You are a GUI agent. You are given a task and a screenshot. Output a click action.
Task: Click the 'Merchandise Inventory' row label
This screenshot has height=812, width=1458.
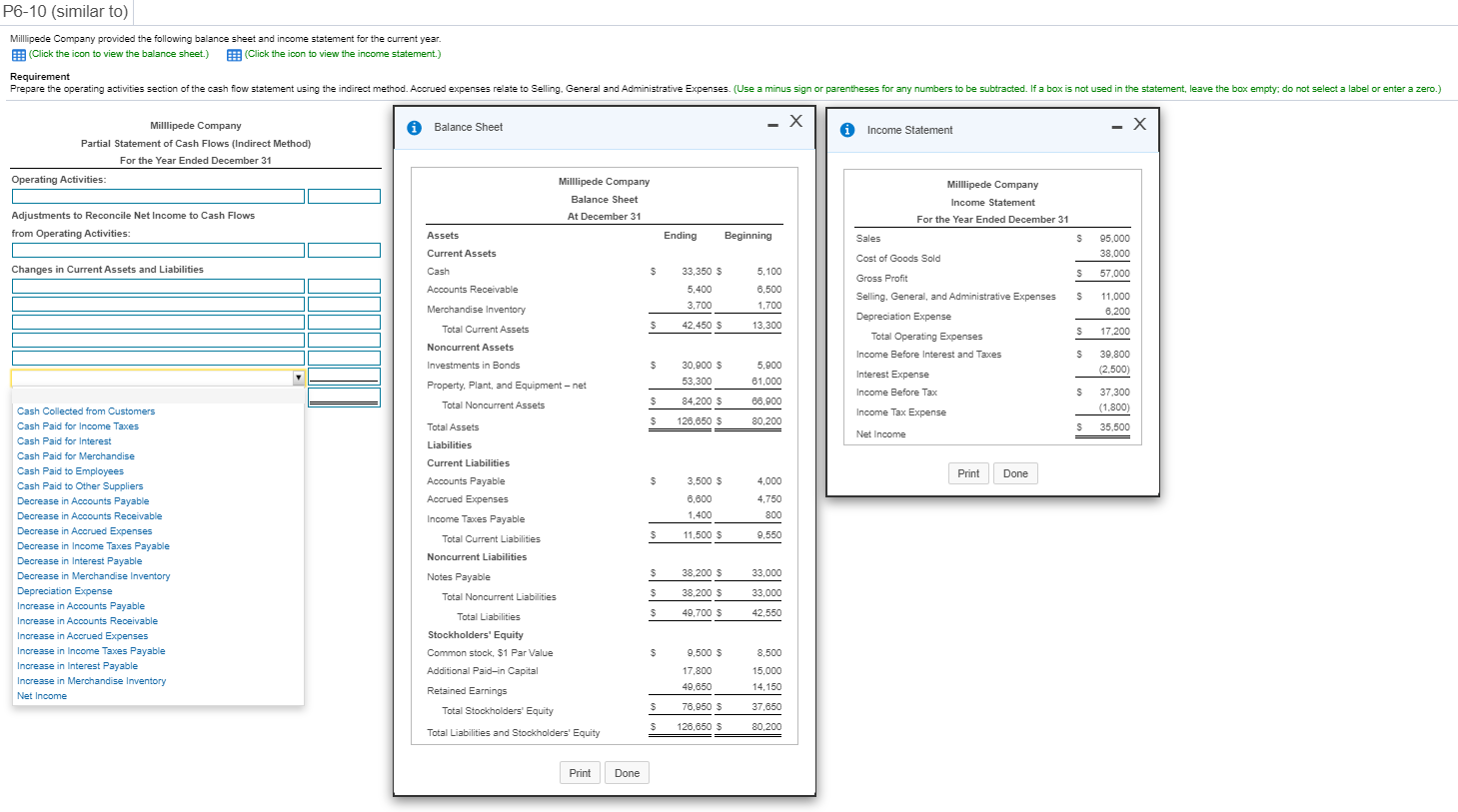click(x=476, y=310)
